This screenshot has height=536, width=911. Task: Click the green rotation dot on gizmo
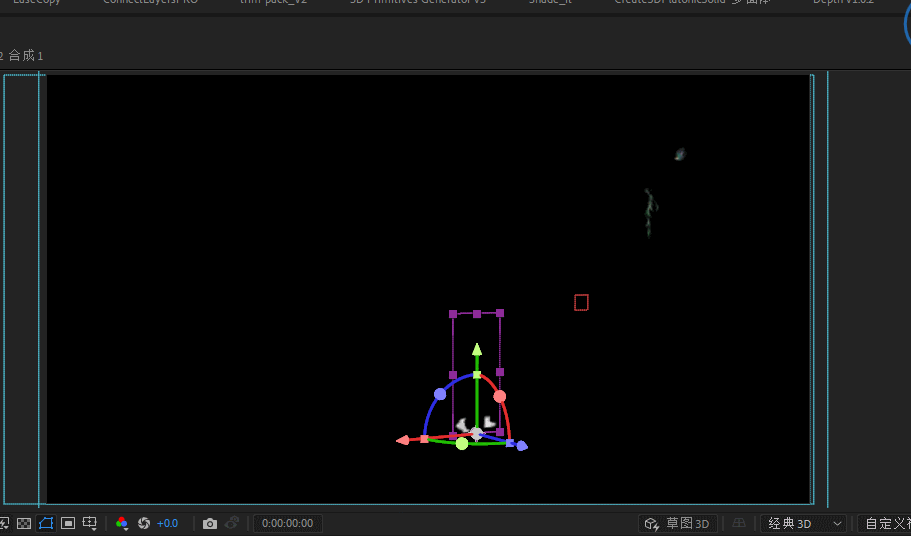pos(462,444)
